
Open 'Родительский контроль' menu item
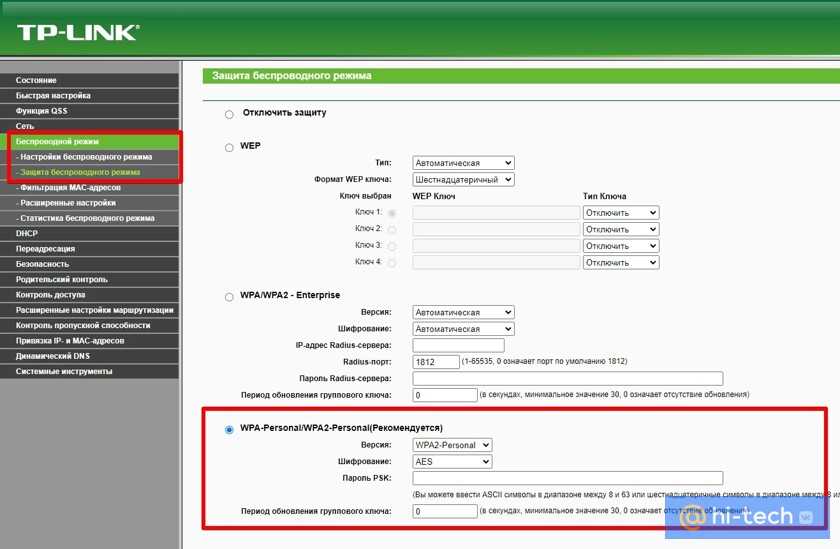pyautogui.click(x=62, y=279)
